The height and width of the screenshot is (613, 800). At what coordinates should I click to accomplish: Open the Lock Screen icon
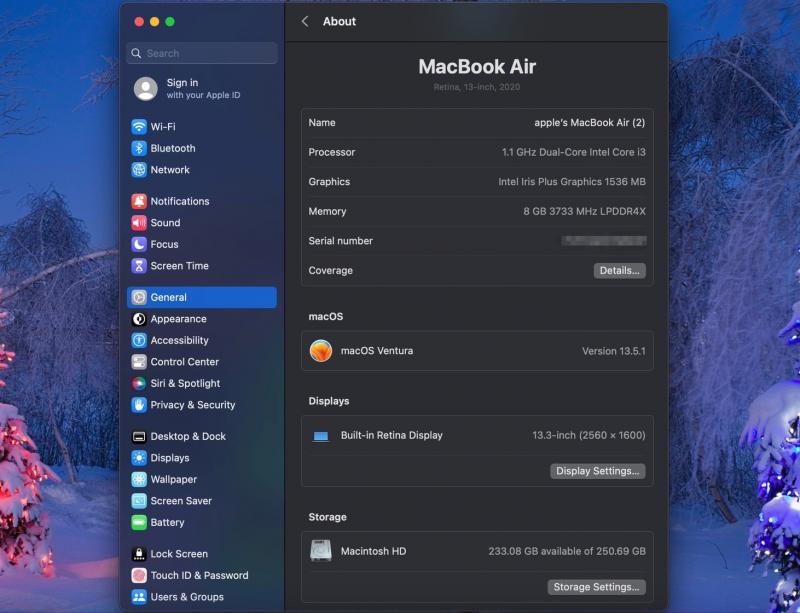139,553
